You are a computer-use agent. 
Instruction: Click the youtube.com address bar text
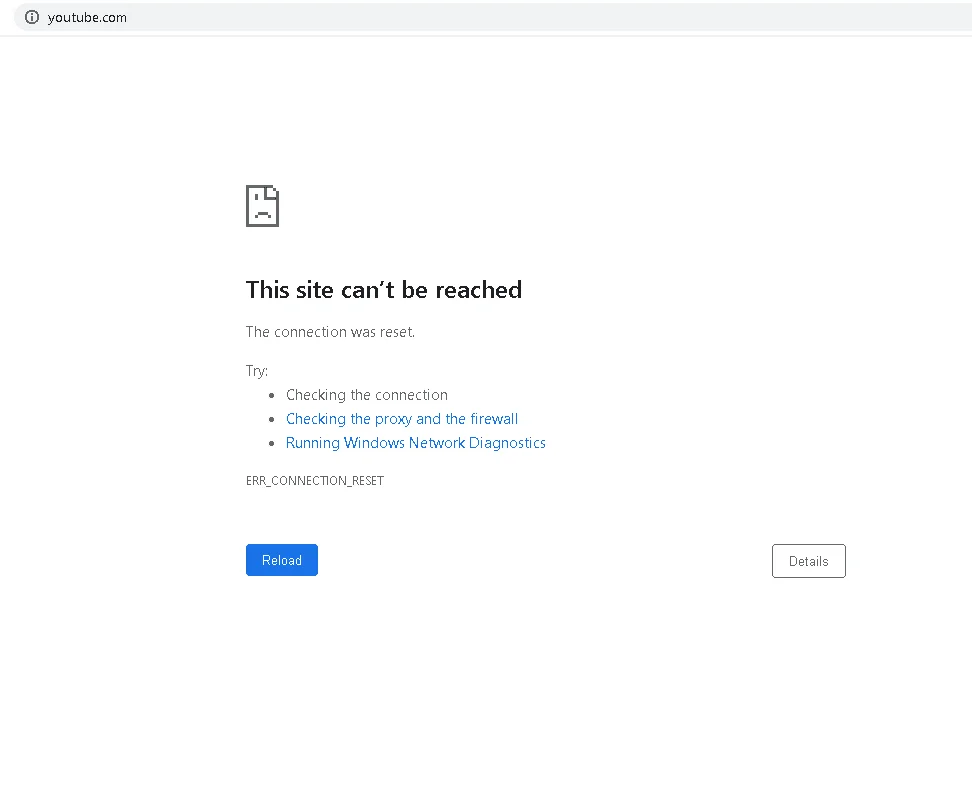coord(87,18)
